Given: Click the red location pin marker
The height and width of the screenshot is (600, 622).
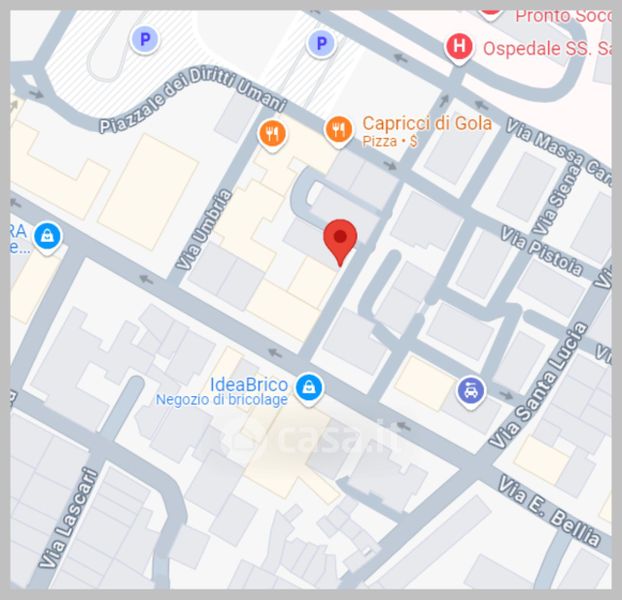Looking at the screenshot, I should tap(340, 242).
